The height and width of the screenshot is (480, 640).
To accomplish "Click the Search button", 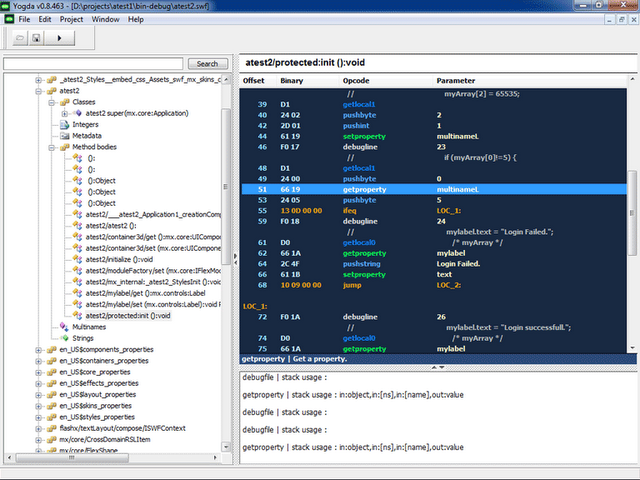I will [x=207, y=64].
